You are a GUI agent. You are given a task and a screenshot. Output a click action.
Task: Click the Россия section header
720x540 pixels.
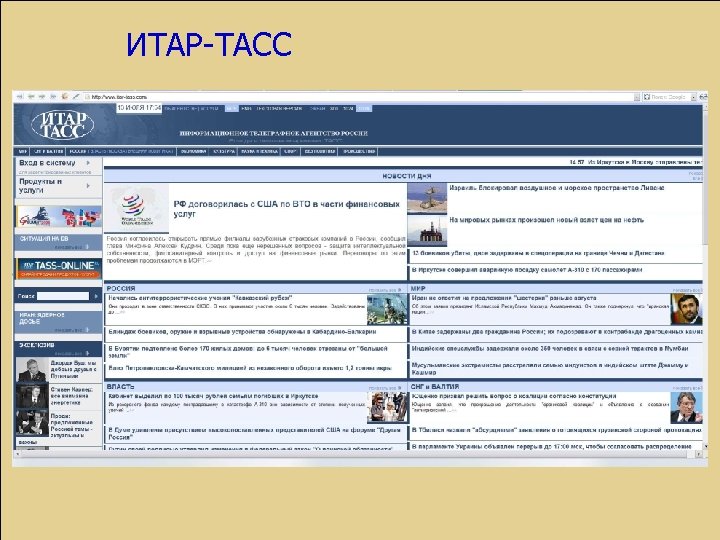[x=121, y=288]
